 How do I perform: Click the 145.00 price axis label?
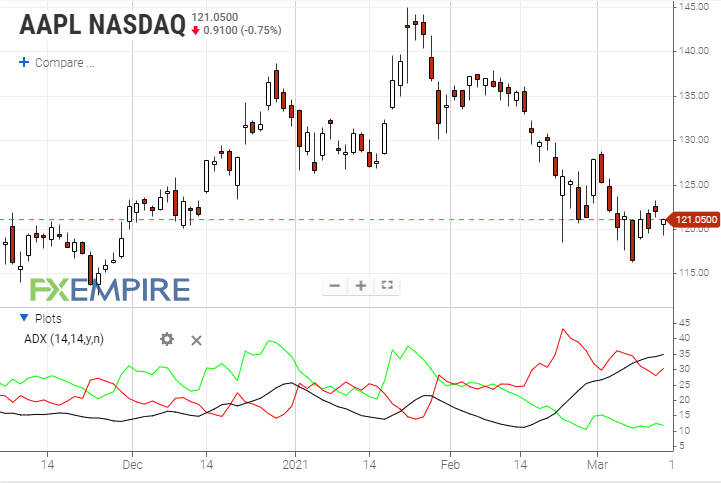point(694,7)
